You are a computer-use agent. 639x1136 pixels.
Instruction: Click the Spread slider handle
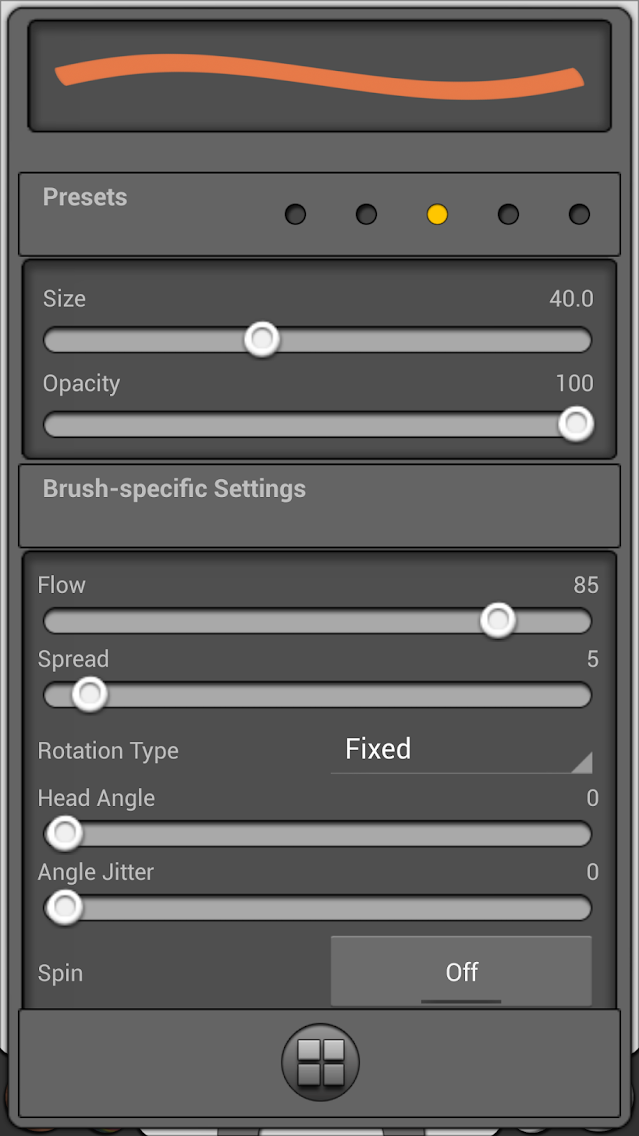tap(90, 694)
